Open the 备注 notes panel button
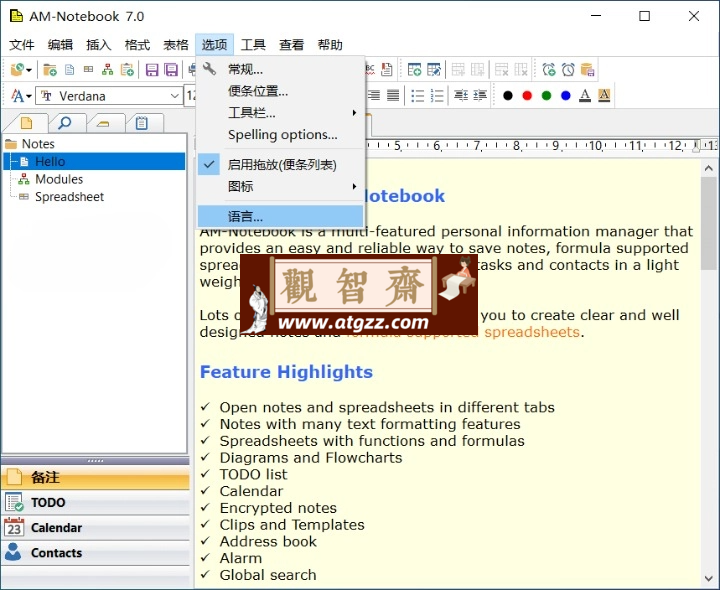 [95, 477]
